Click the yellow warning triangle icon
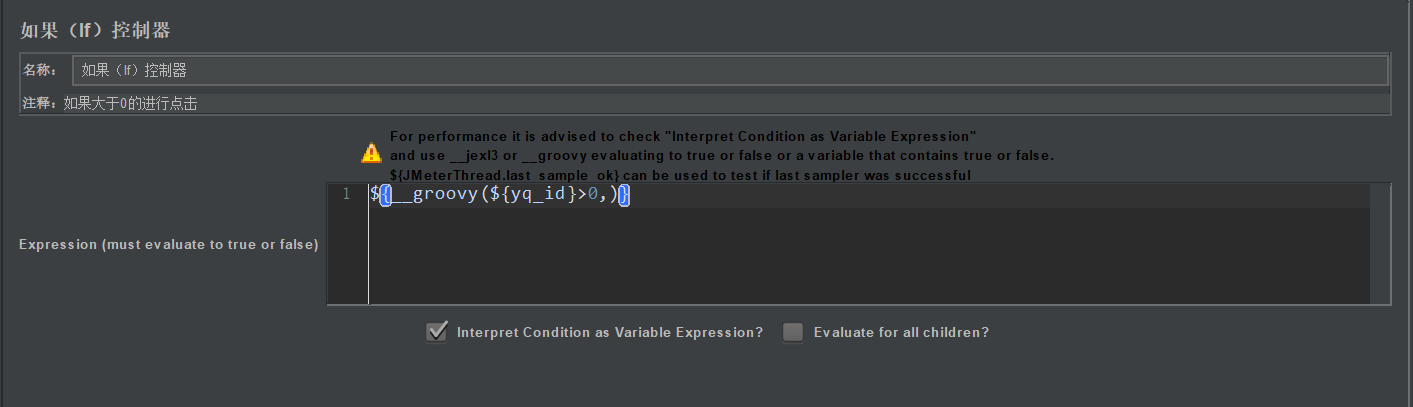Screen dimensions: 1413x407 coord(371,154)
